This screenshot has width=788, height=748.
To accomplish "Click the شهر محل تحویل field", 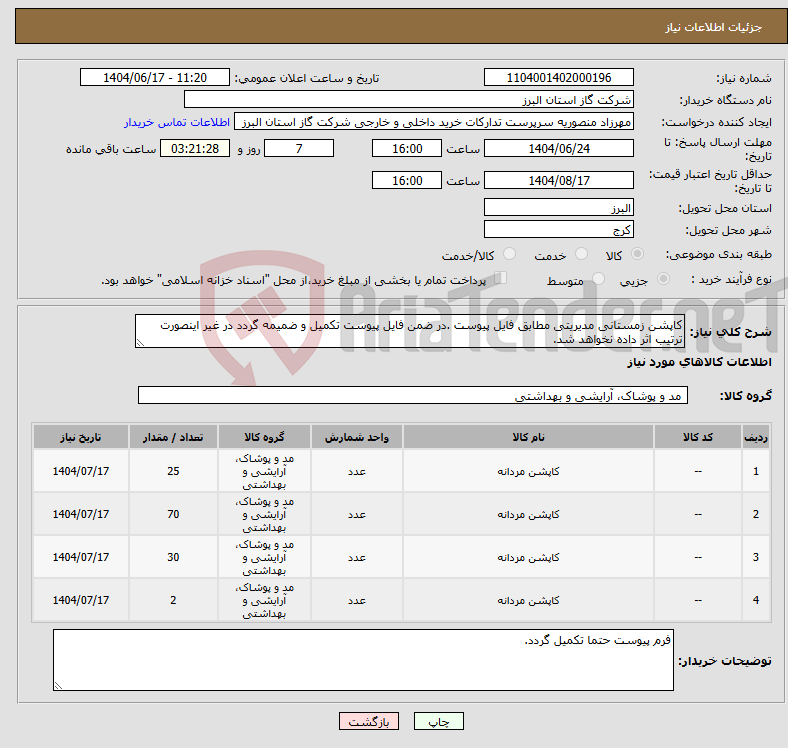I will pos(558,229).
